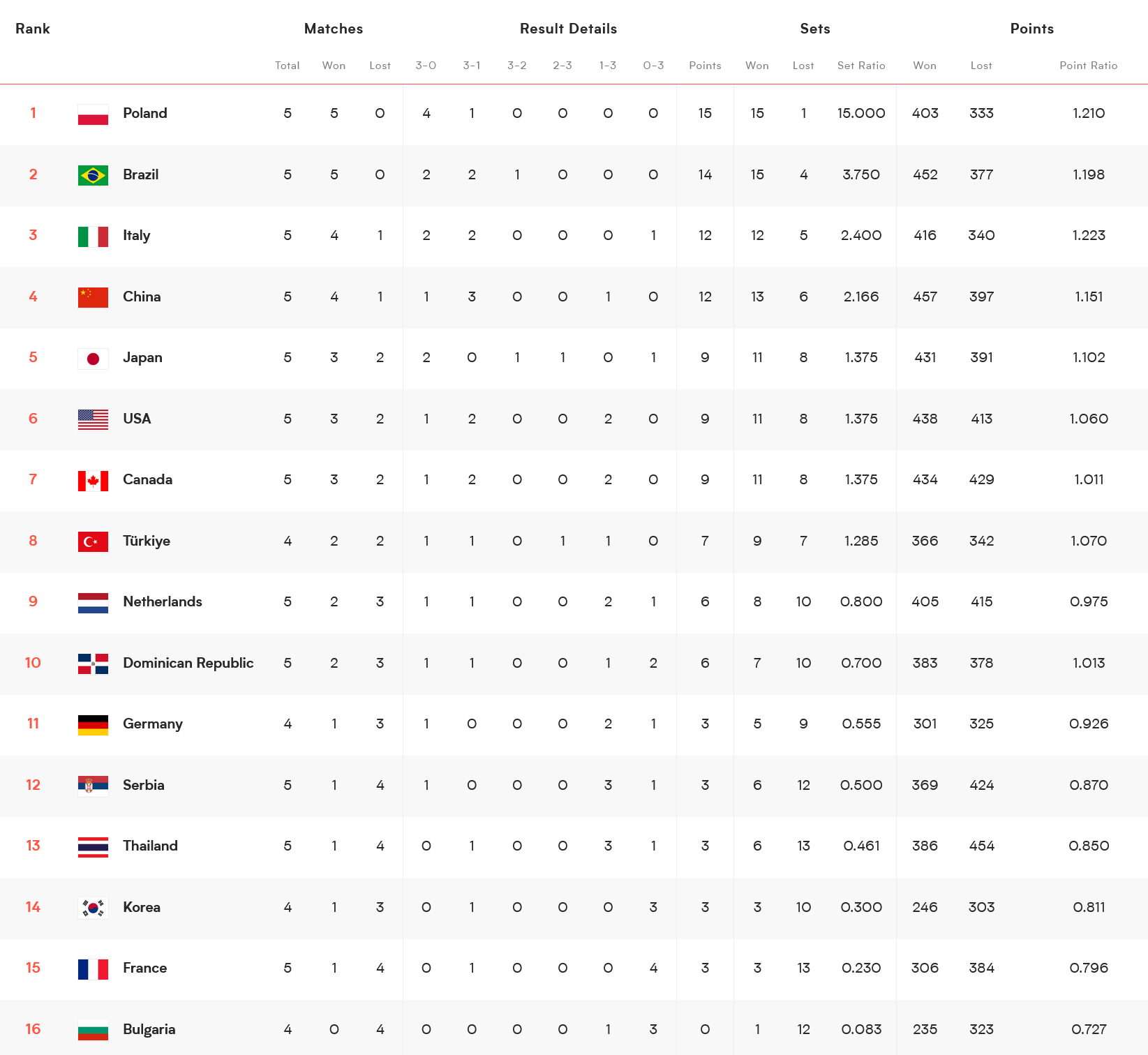Open the Netherlands team link

(162, 602)
